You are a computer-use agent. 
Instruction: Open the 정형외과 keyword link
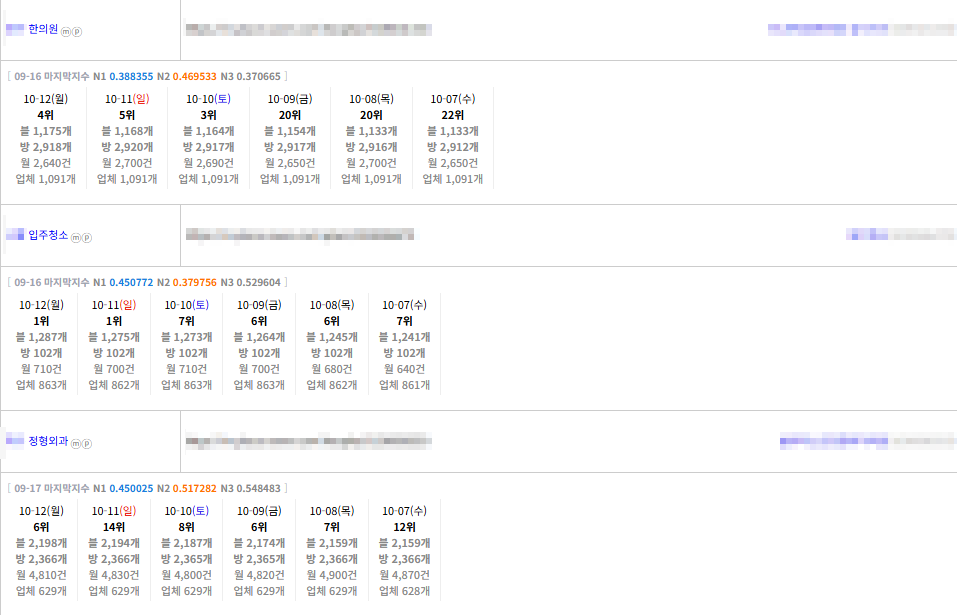point(48,441)
